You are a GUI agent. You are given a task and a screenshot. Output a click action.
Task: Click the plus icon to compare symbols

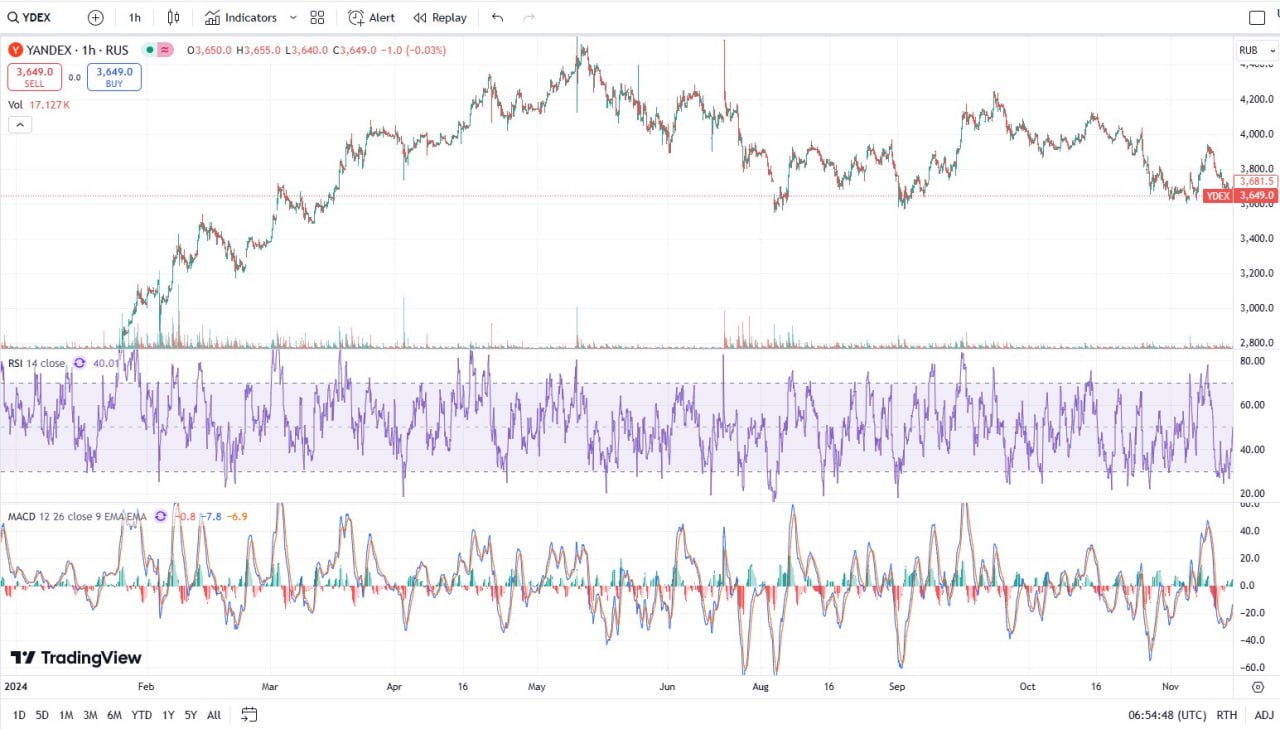(x=95, y=17)
